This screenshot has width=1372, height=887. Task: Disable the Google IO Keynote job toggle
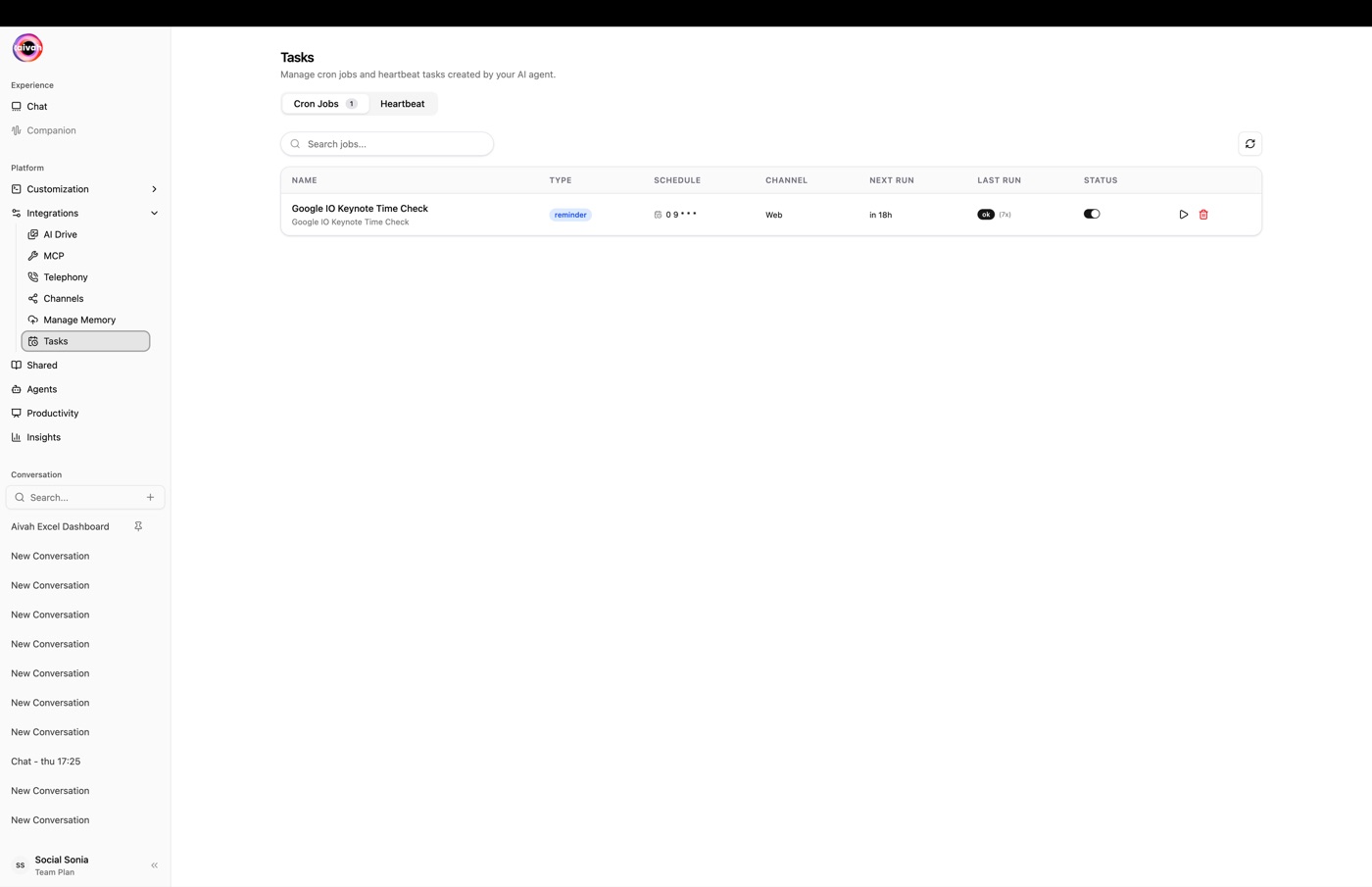click(x=1092, y=214)
